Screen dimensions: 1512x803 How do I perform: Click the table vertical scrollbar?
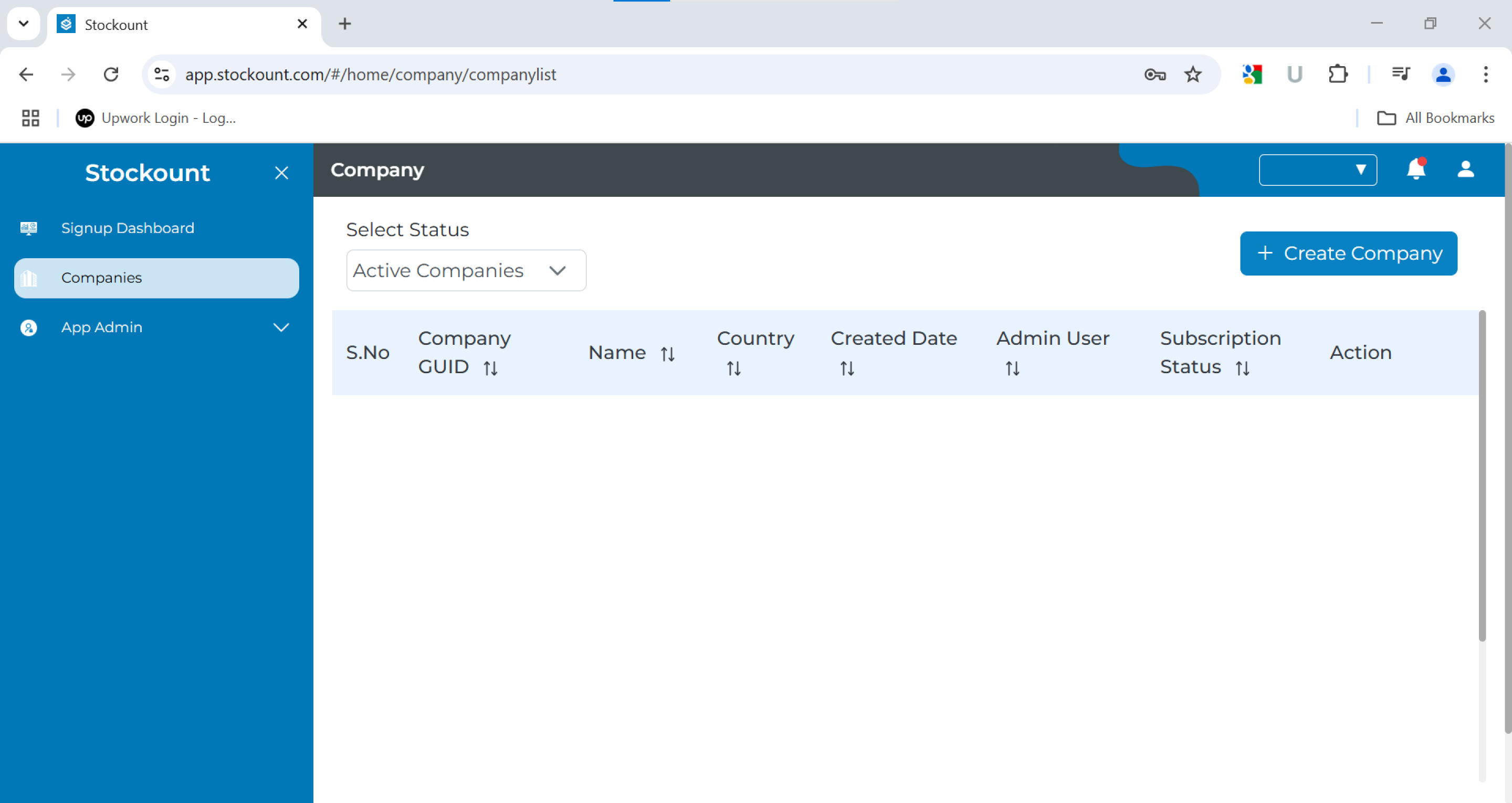tap(1481, 476)
